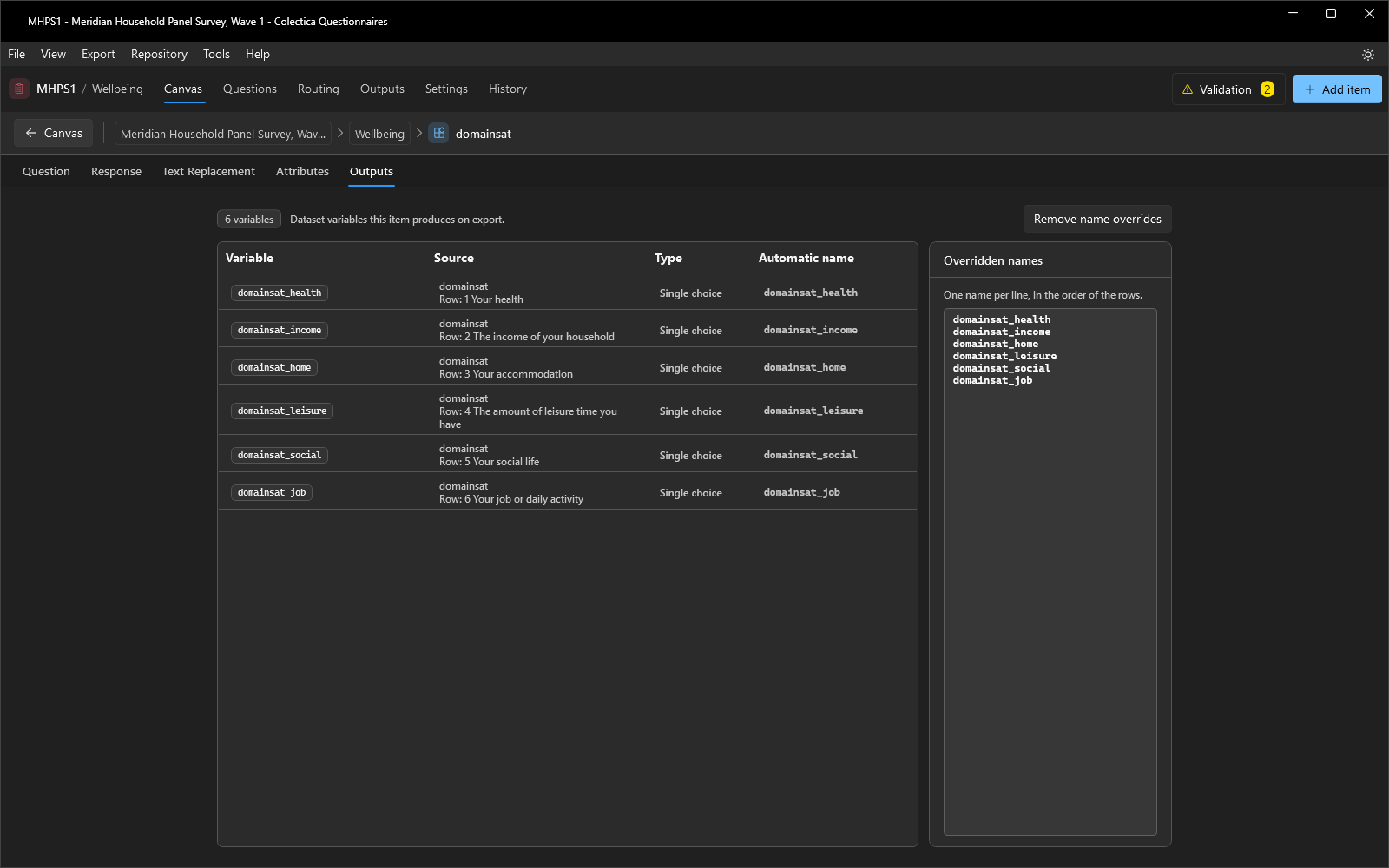1389x868 pixels.
Task: Select the item-level Outputs sub-tab
Action: [372, 171]
